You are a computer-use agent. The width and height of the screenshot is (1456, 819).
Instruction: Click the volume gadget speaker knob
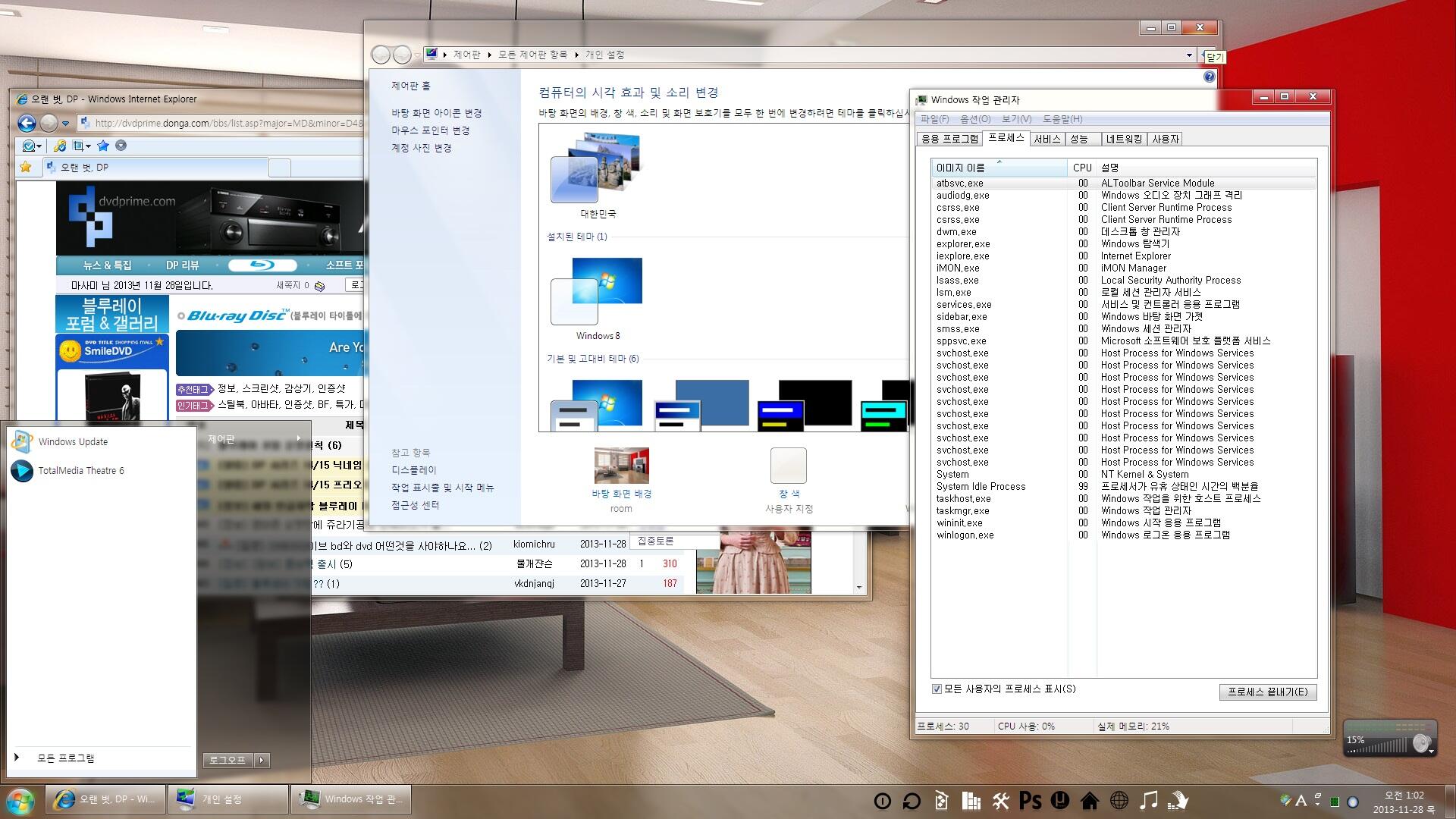click(x=1421, y=743)
